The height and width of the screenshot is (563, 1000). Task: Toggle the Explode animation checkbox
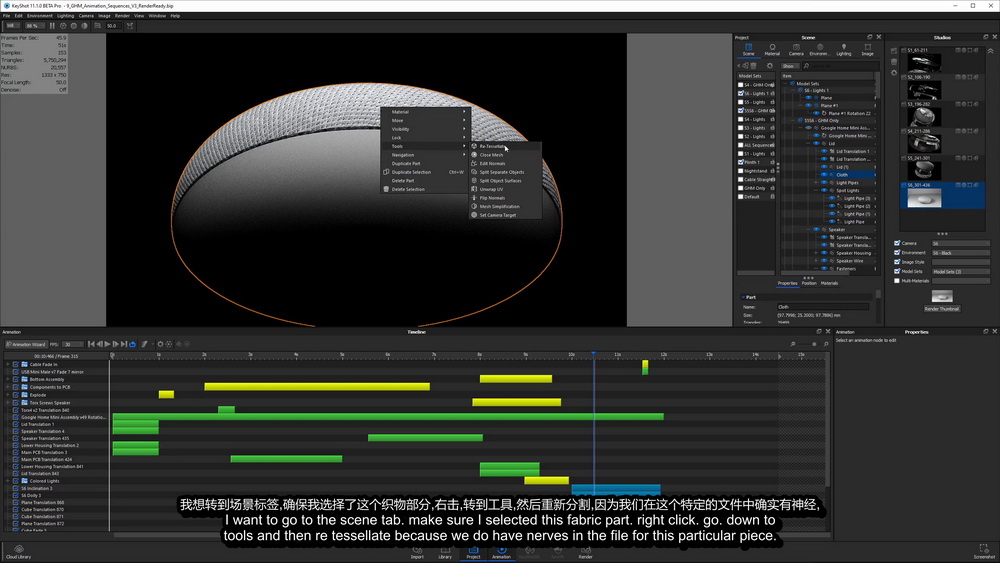15,395
